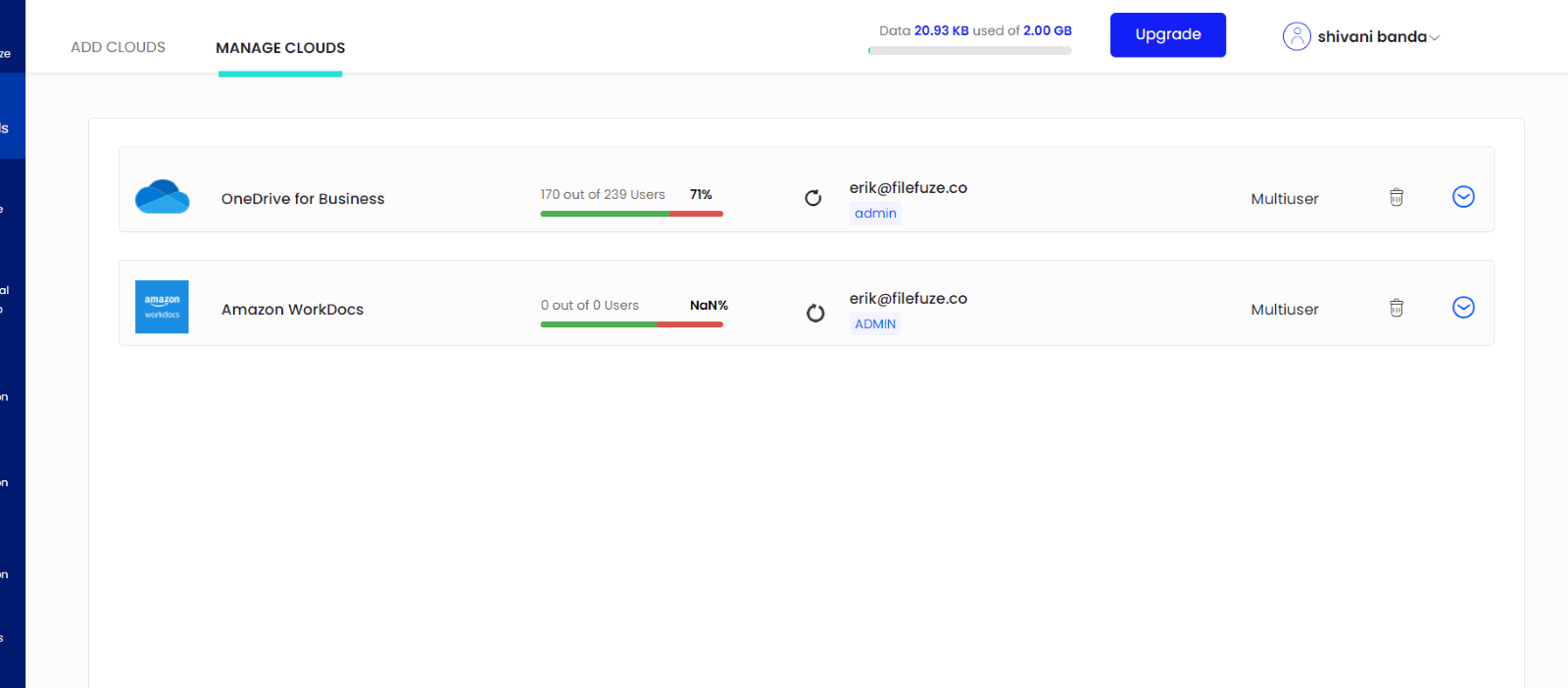Click the Amazon WorkDocs row email erik@filefuze.co
The height and width of the screenshot is (688, 1568).
point(908,298)
